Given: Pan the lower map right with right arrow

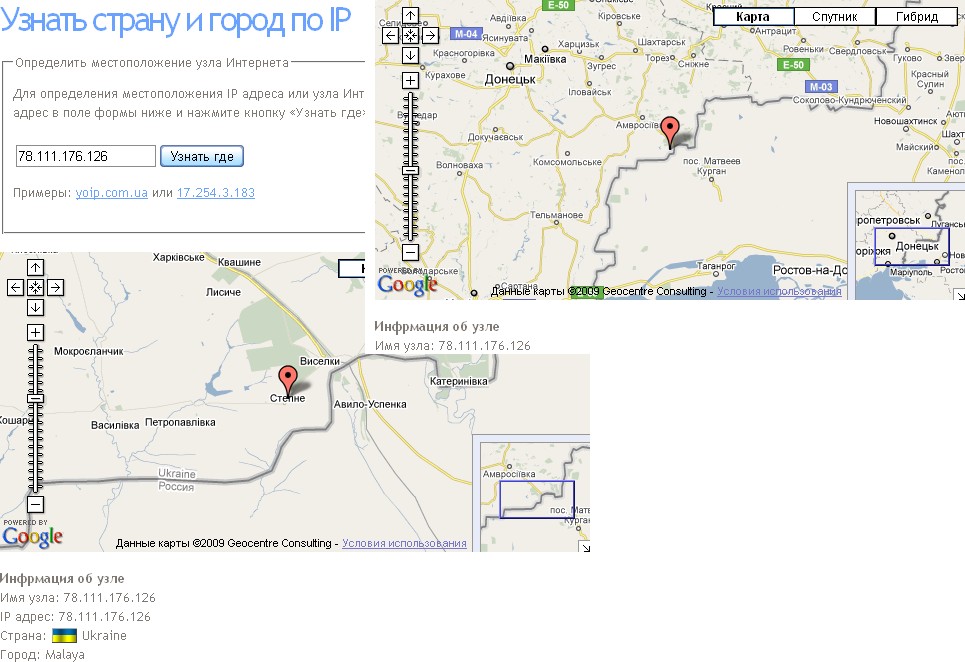Looking at the screenshot, I should click(x=55, y=287).
